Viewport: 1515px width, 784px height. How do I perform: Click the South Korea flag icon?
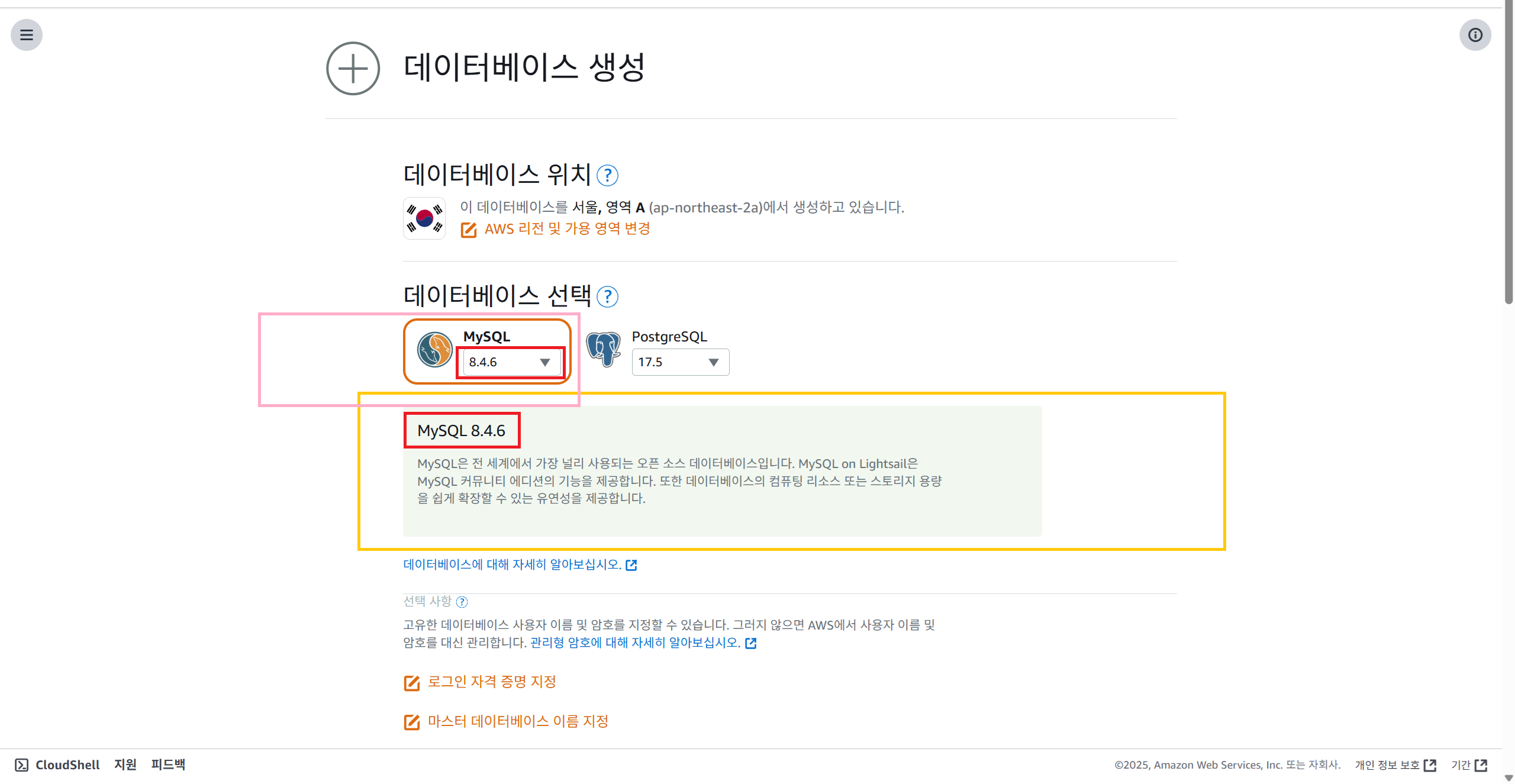[x=424, y=218]
